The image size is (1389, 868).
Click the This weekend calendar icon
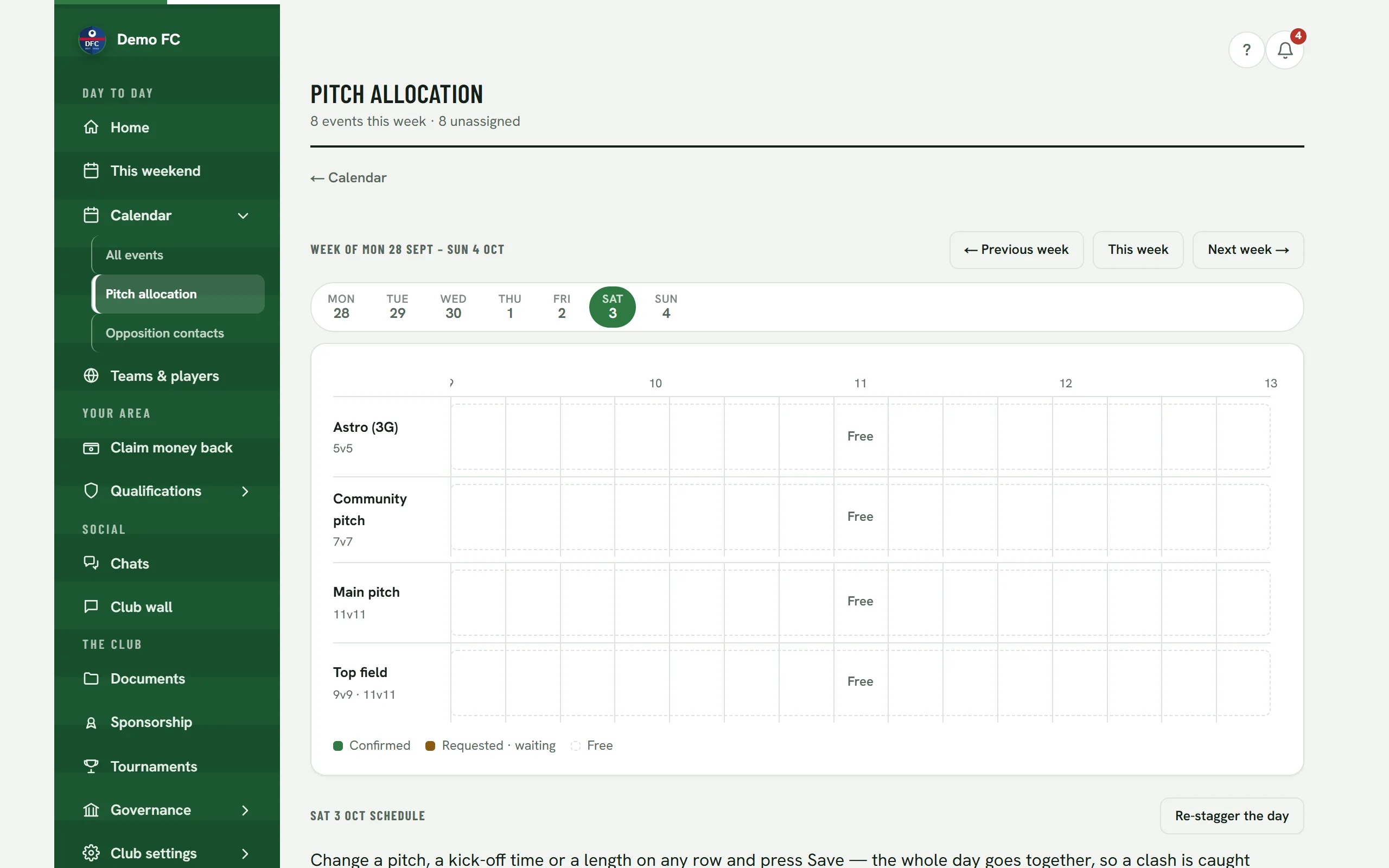coord(91,170)
